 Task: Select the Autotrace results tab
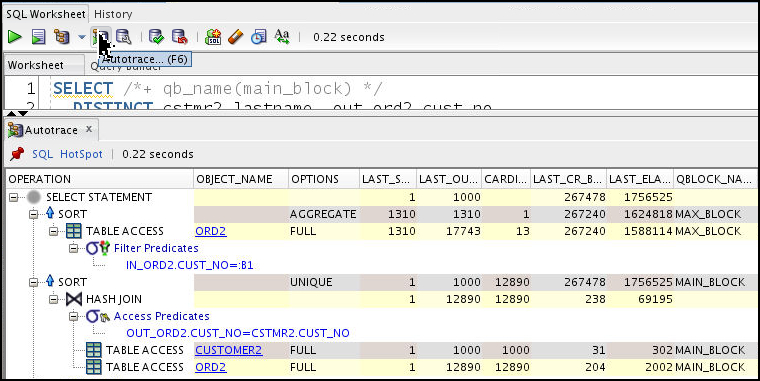click(51, 130)
